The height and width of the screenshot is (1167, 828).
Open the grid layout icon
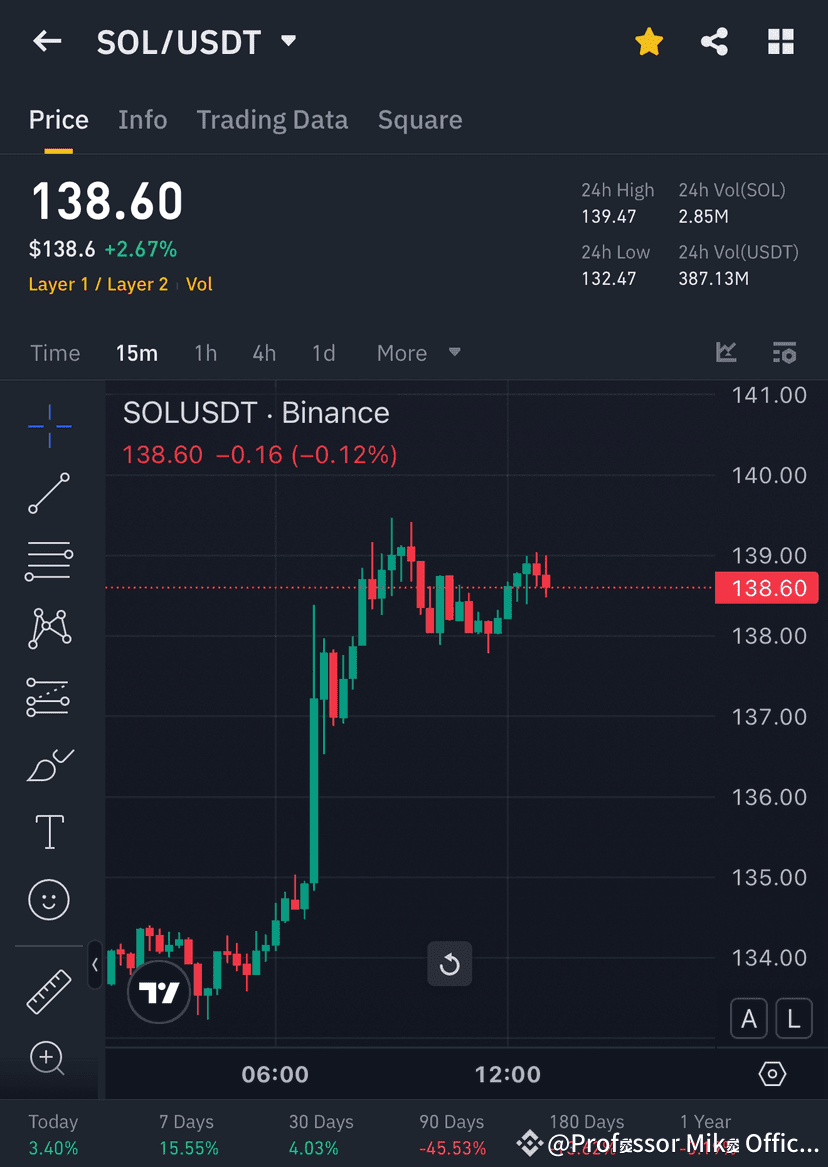[x=780, y=42]
